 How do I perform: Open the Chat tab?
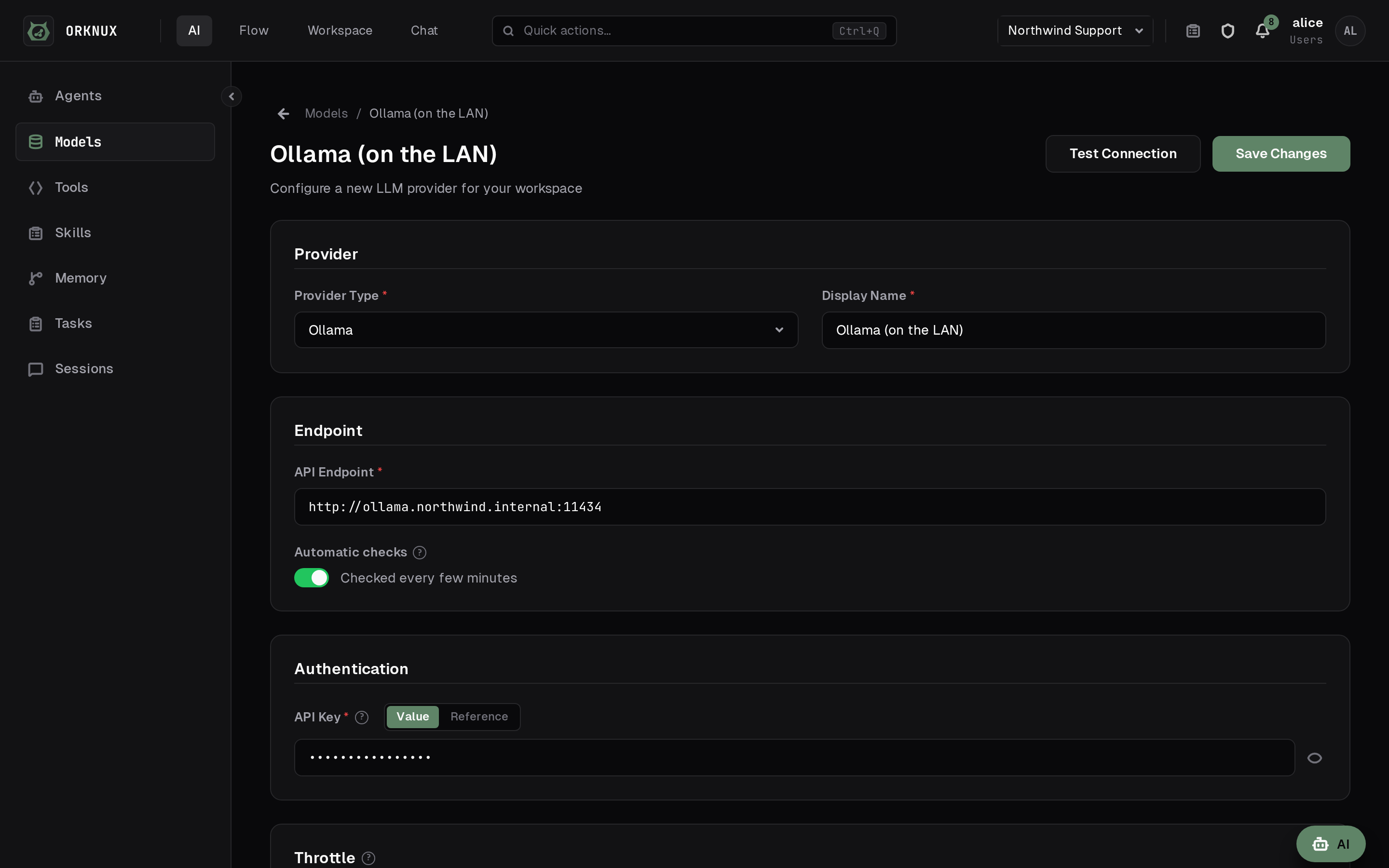click(x=424, y=31)
